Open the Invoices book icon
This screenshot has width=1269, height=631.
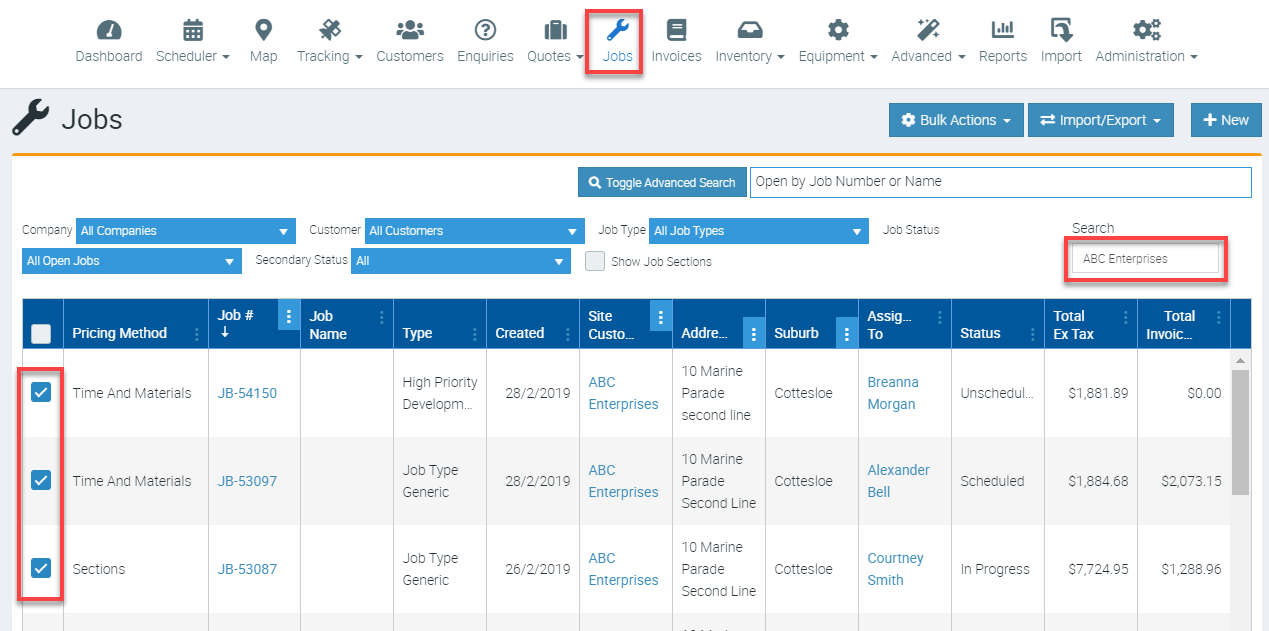[x=676, y=30]
